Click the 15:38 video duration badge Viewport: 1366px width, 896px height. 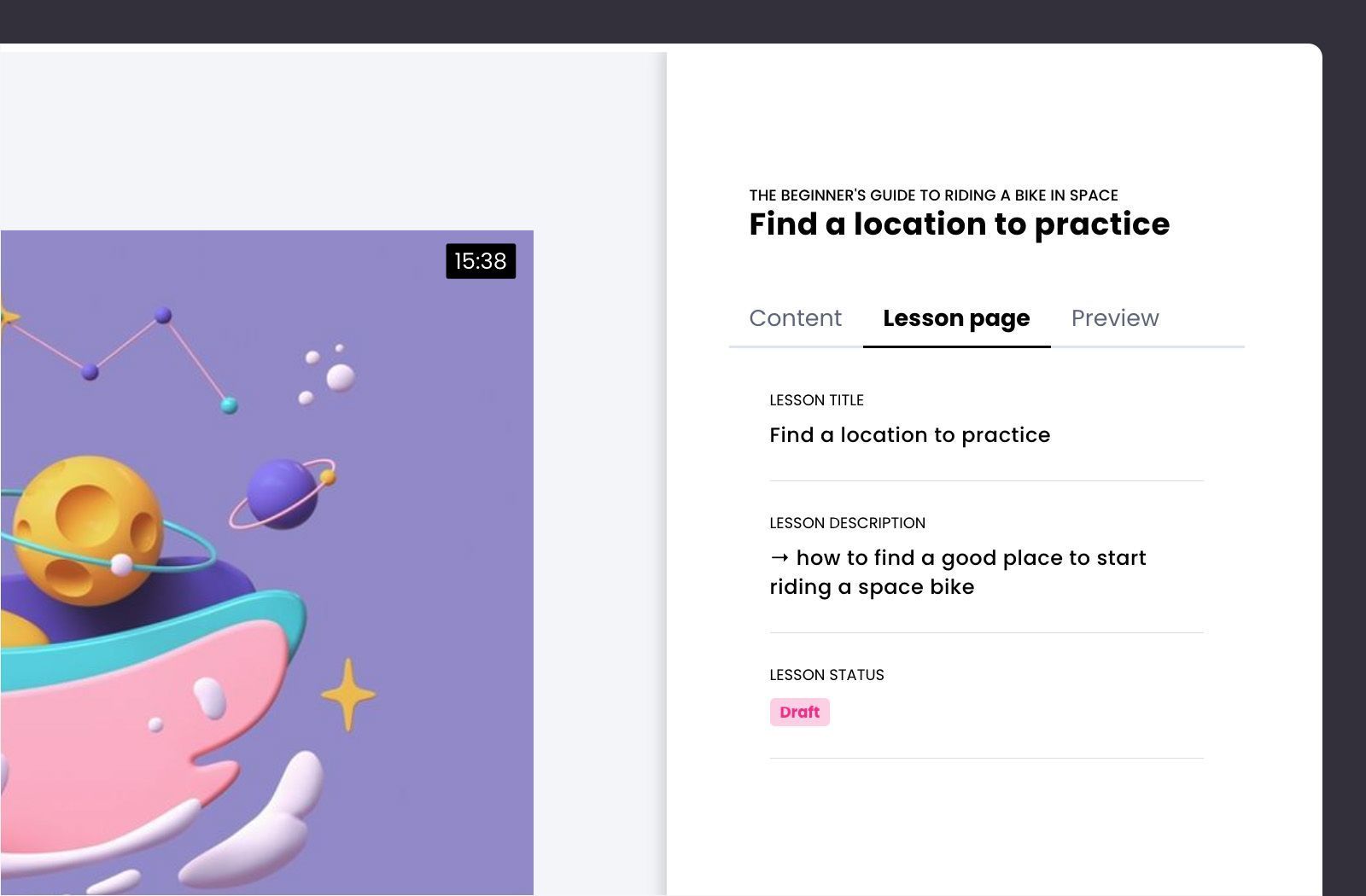tap(481, 261)
